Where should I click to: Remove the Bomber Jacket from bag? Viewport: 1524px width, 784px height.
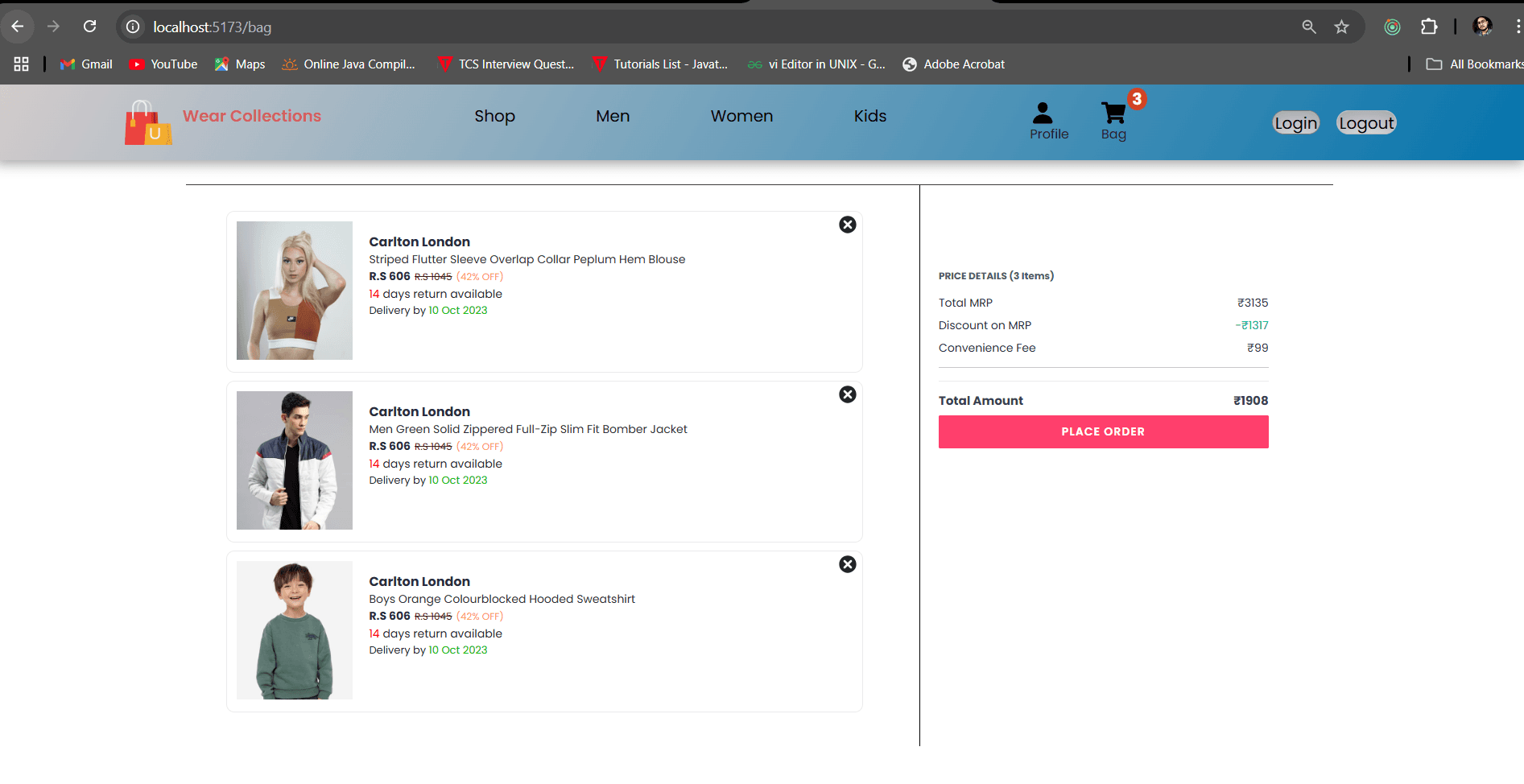pos(848,394)
